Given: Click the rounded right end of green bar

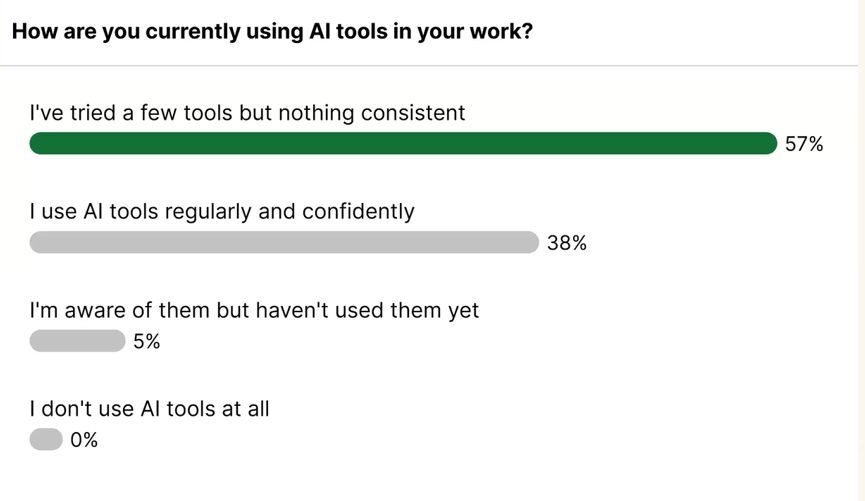Looking at the screenshot, I should coord(768,144).
